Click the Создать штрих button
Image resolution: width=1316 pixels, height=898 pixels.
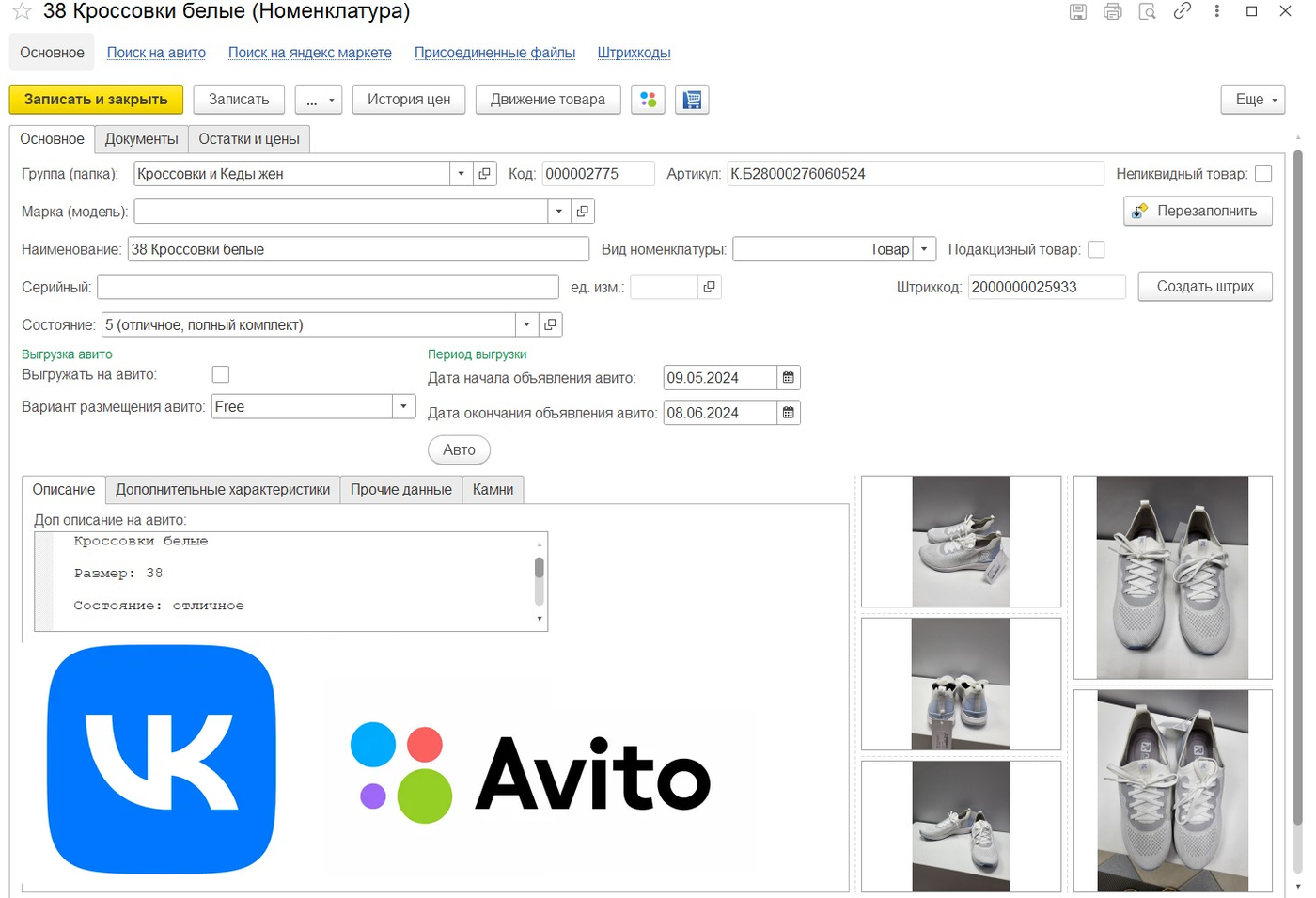pos(1205,287)
